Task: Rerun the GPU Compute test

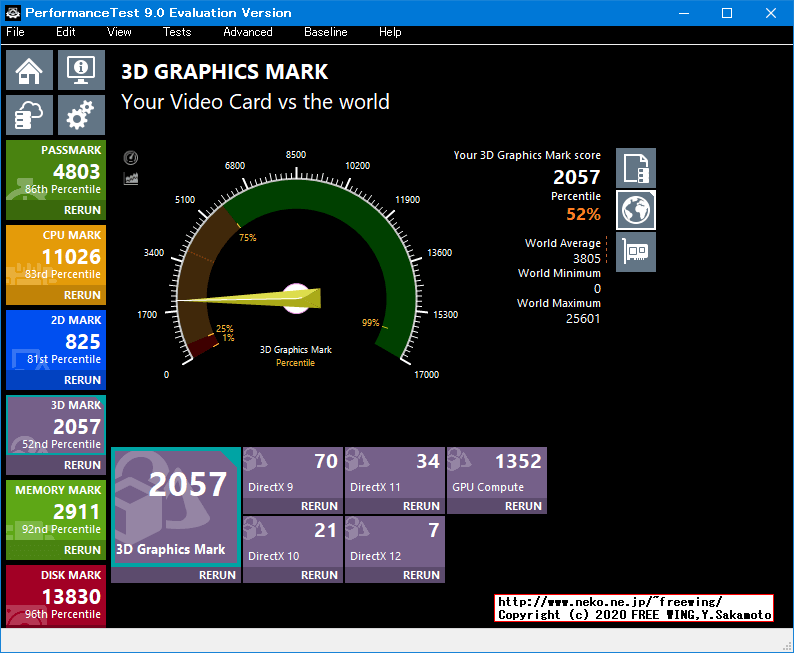Action: 523,506
